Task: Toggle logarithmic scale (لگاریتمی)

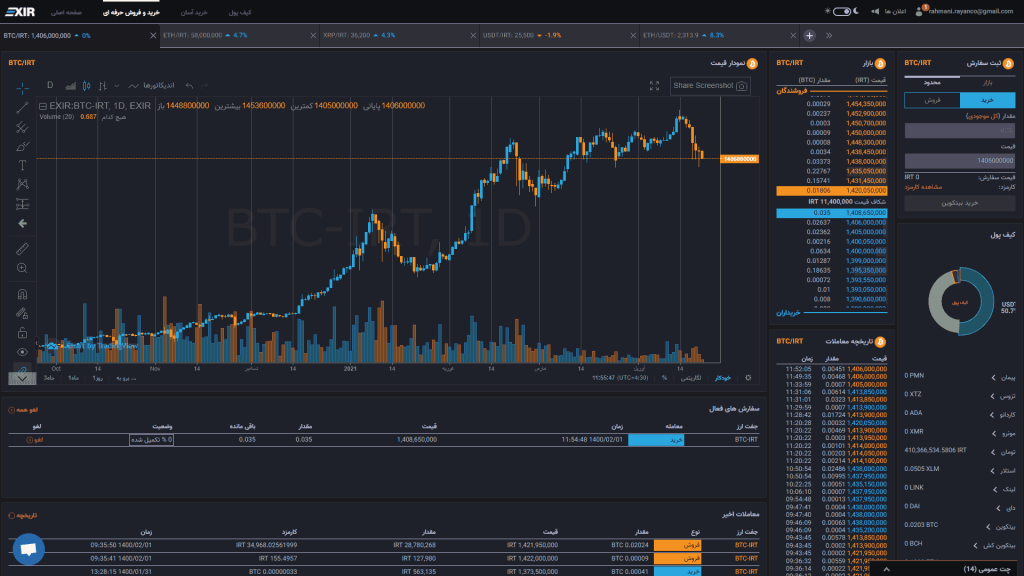Action: click(x=690, y=377)
